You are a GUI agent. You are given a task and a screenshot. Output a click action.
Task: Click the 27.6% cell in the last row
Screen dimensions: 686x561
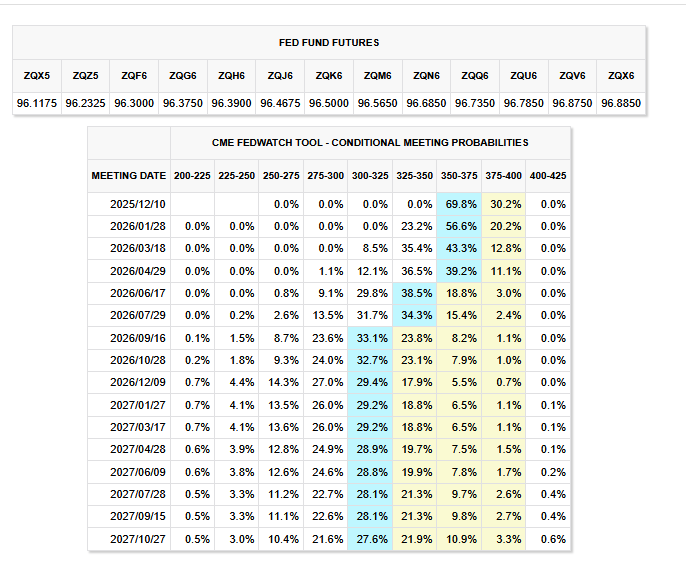pos(370,539)
